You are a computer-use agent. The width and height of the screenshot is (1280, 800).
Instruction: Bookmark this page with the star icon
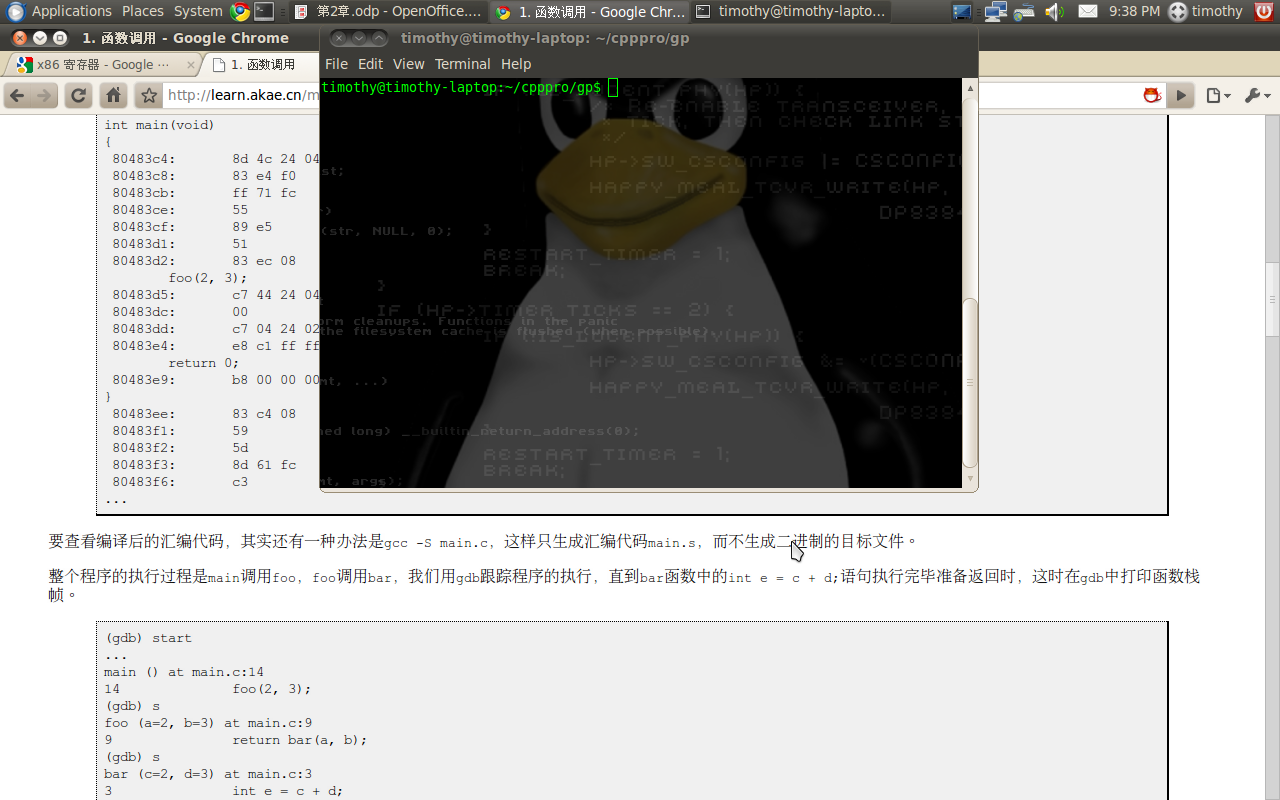pos(149,96)
